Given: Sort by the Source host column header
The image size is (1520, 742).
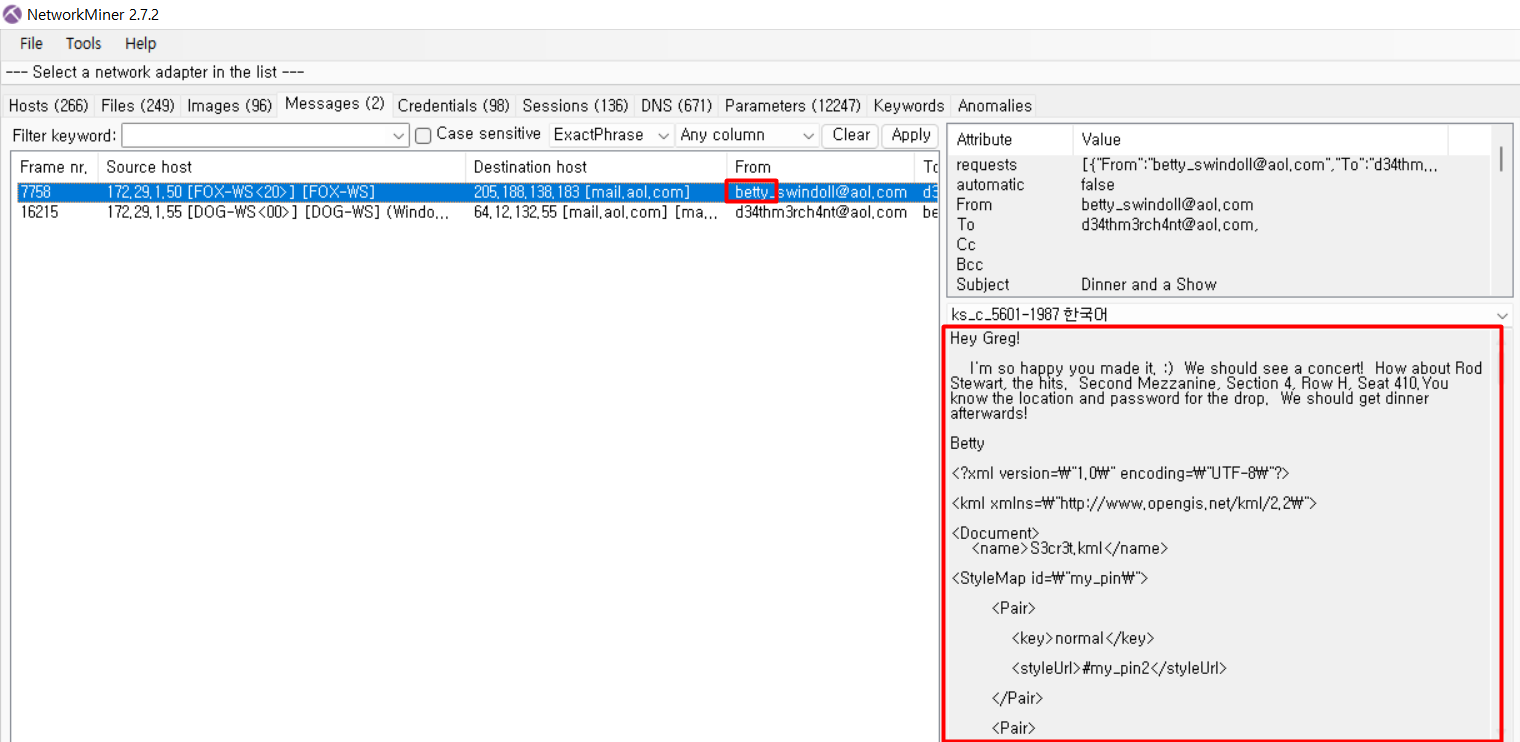Looking at the screenshot, I should coord(282,167).
